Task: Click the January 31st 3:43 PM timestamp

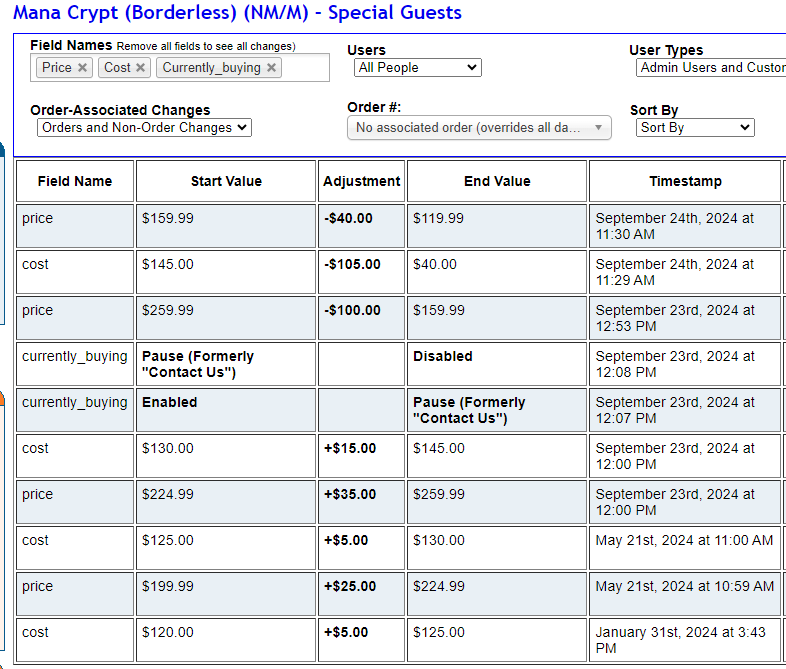Action: click(680, 640)
